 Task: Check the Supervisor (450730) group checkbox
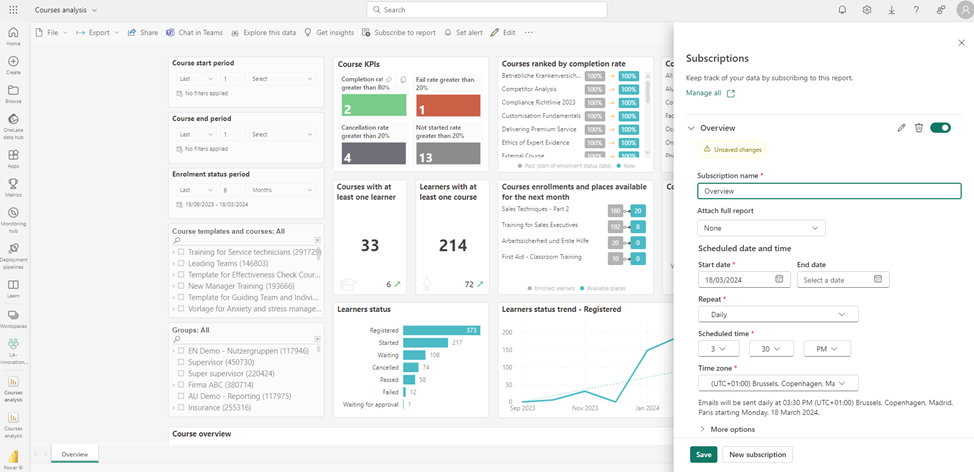(180, 362)
